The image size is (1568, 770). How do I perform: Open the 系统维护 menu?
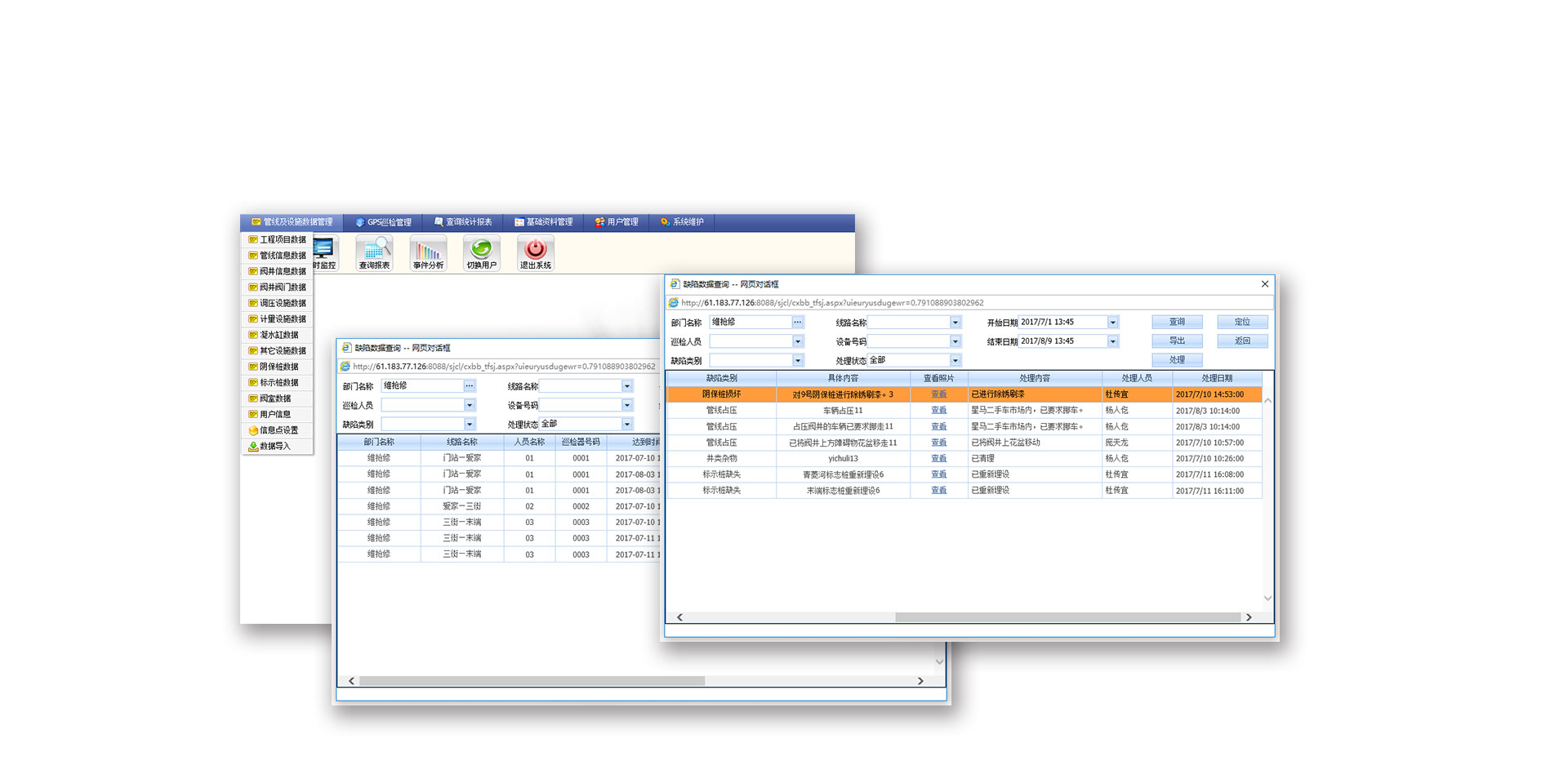click(682, 222)
